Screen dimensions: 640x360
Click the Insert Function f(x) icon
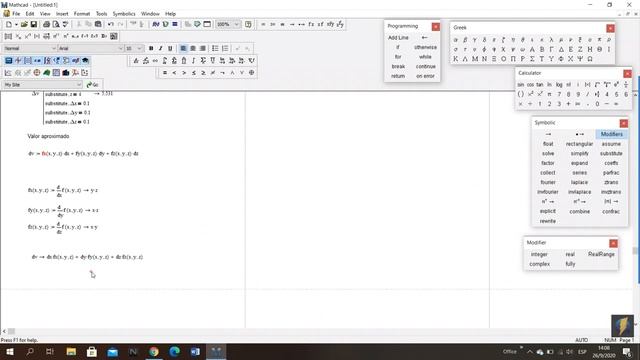pos(156,24)
